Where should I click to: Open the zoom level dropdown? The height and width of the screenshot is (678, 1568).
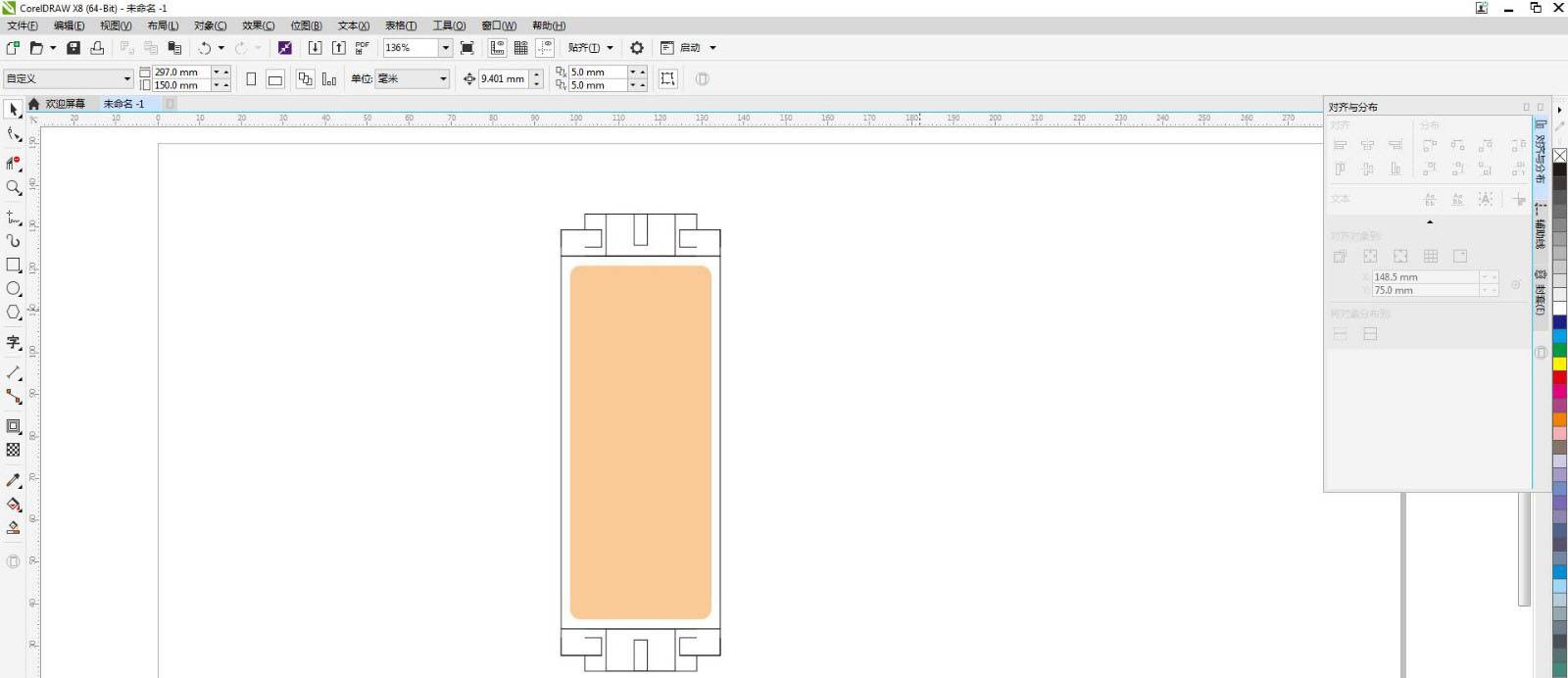click(445, 48)
